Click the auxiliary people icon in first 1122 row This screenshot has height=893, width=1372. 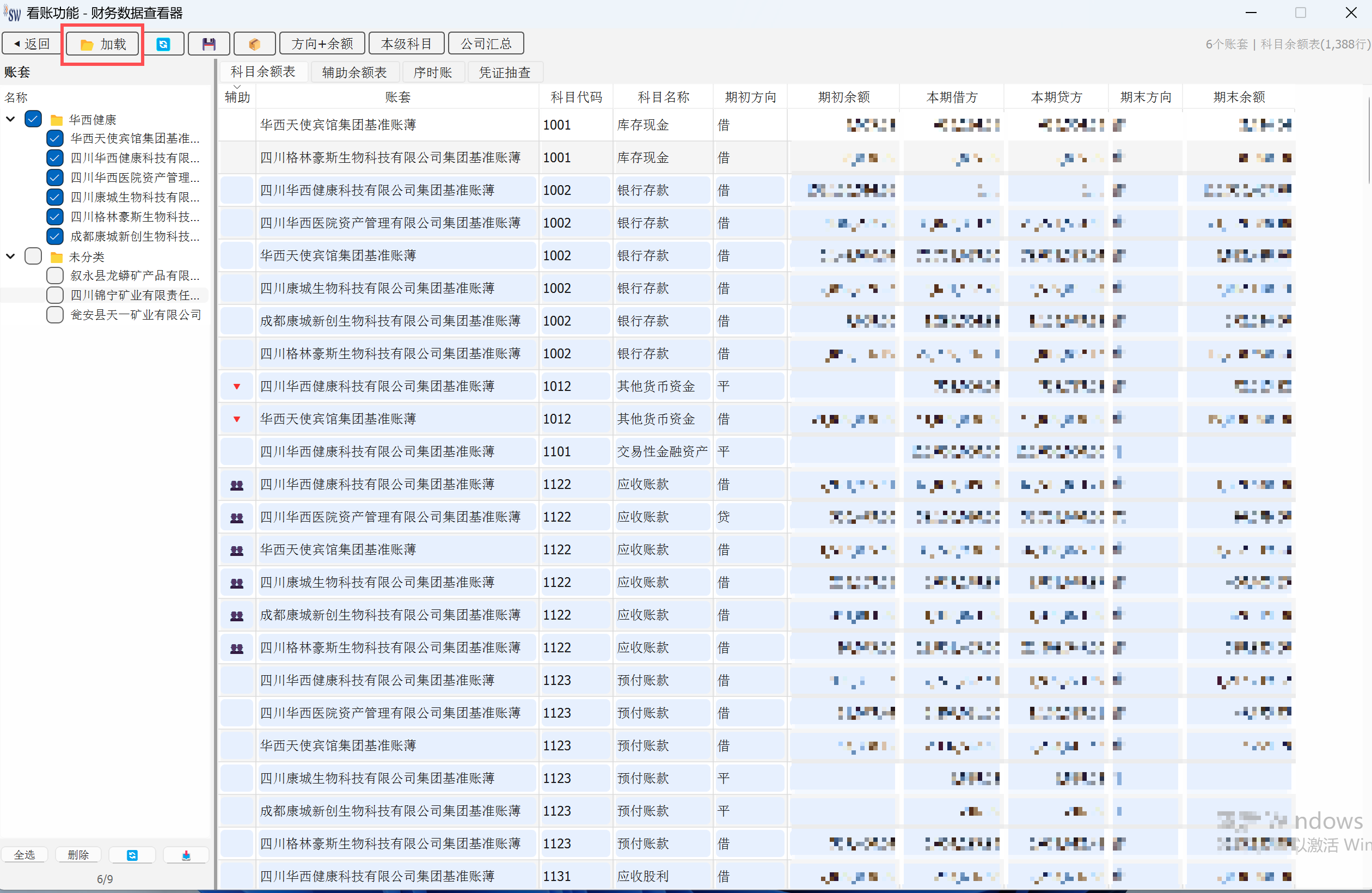(x=237, y=485)
